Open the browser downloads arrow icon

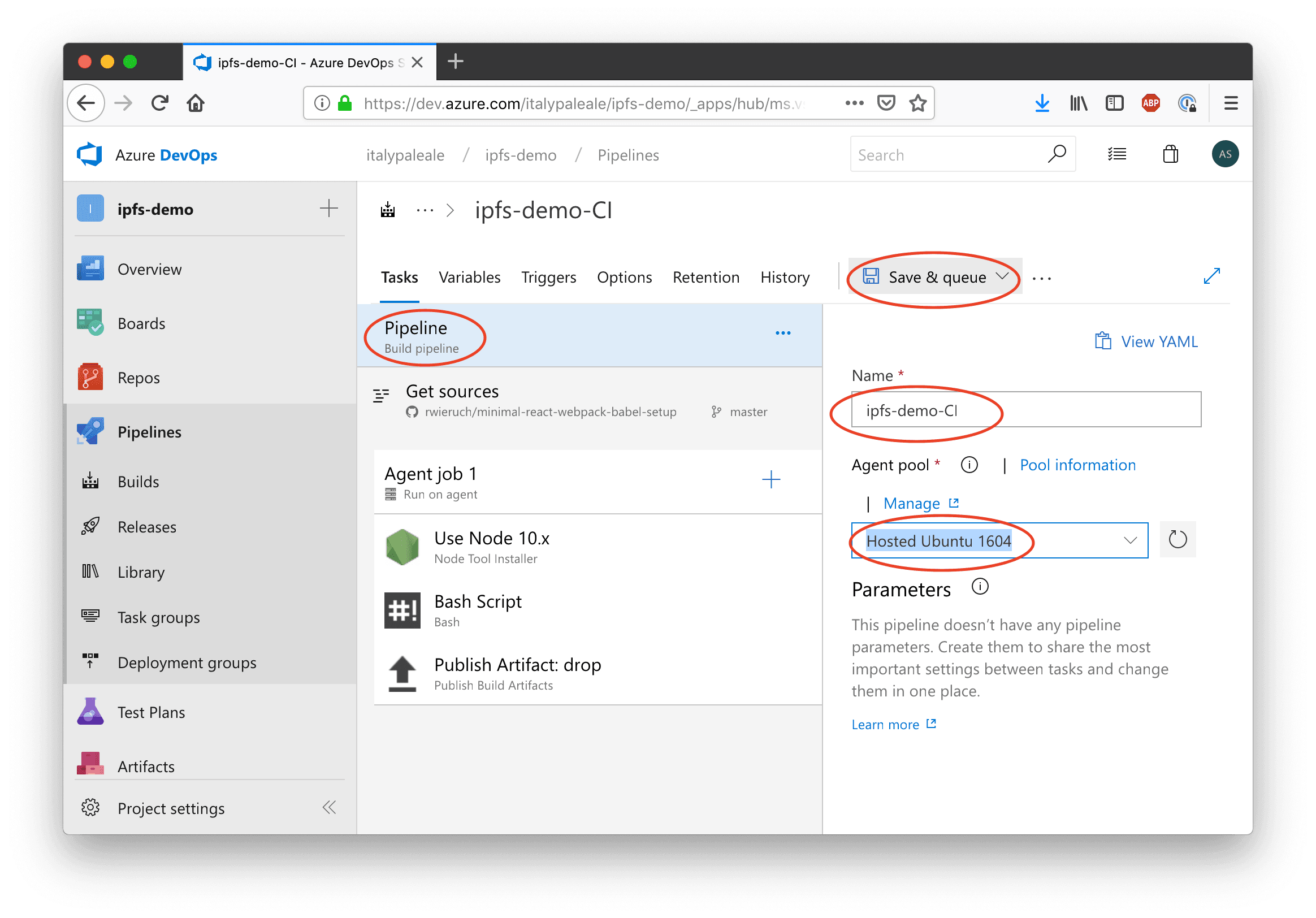pos(1042,103)
